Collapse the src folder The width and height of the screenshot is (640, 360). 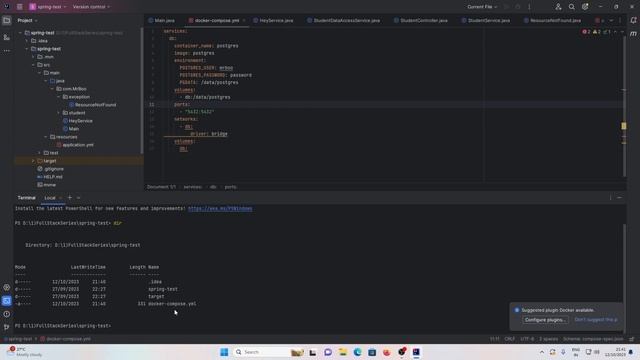click(33, 64)
